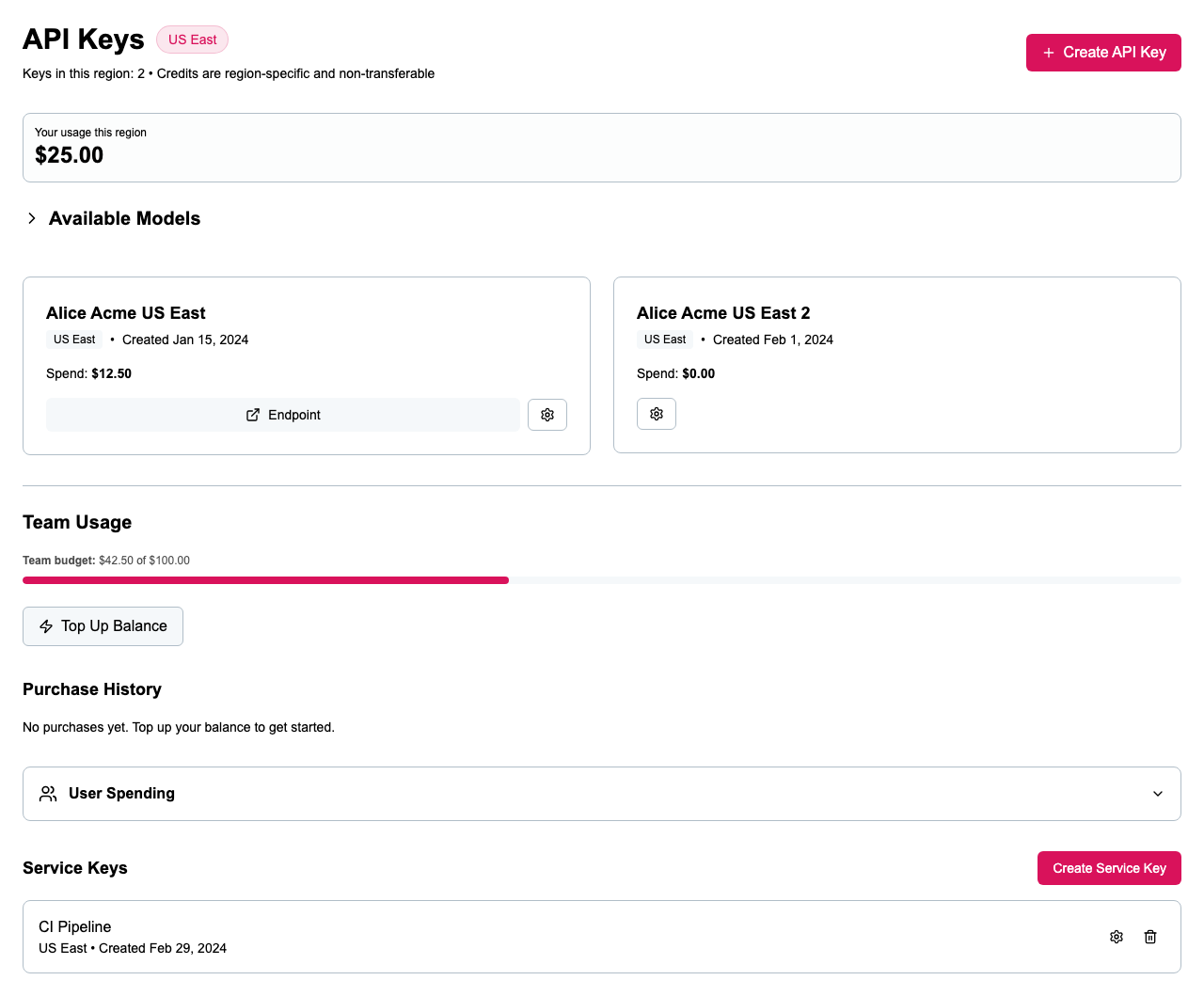The width and height of the screenshot is (1204, 996).
Task: Open settings gear for CI Pipeline key
Action: click(1117, 937)
